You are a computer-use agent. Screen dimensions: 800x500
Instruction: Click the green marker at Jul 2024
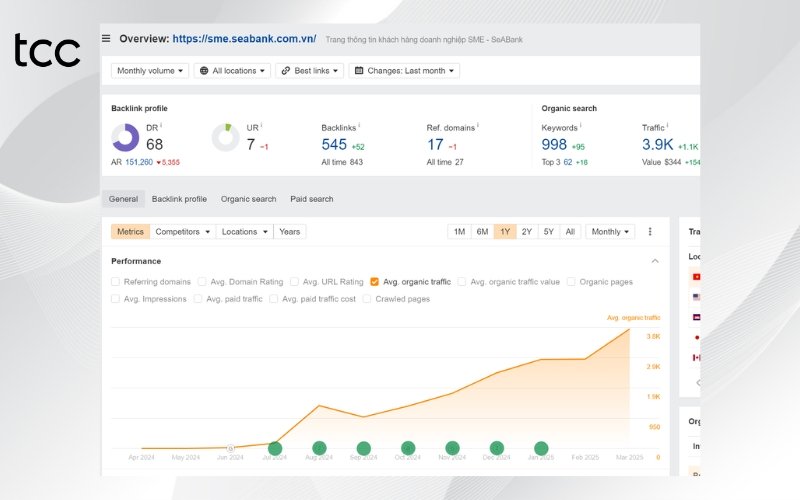tap(275, 448)
